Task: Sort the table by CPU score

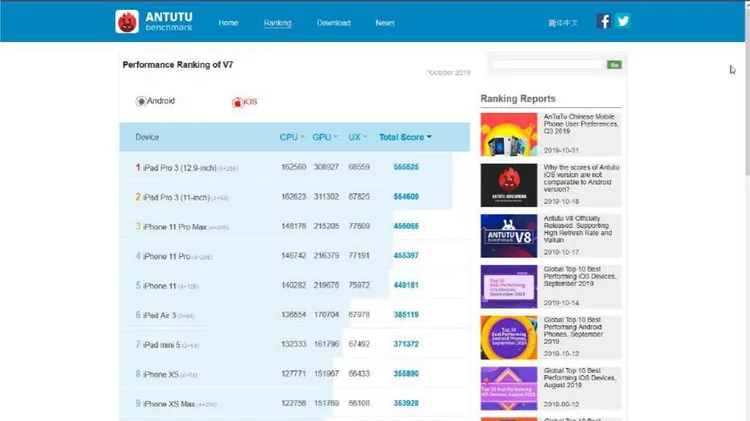Action: point(292,137)
